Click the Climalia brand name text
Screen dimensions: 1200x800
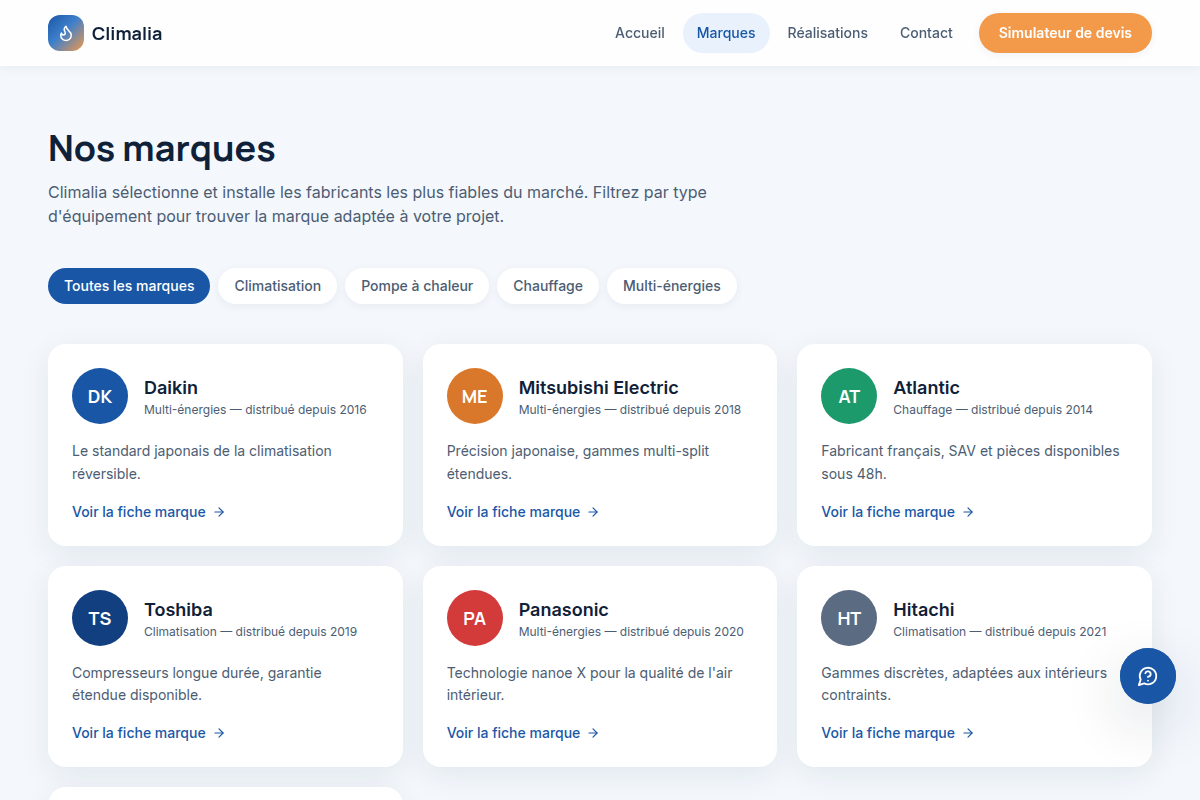click(127, 34)
